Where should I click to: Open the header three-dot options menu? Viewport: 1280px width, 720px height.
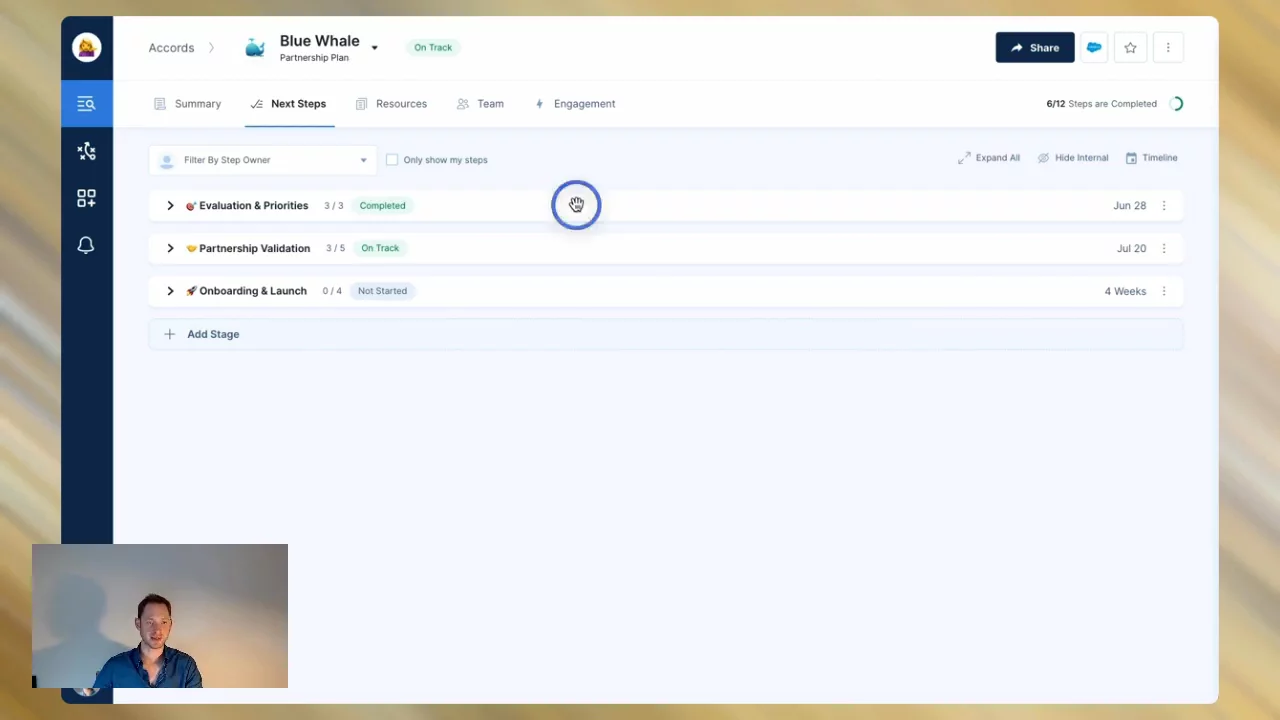pos(1167,47)
